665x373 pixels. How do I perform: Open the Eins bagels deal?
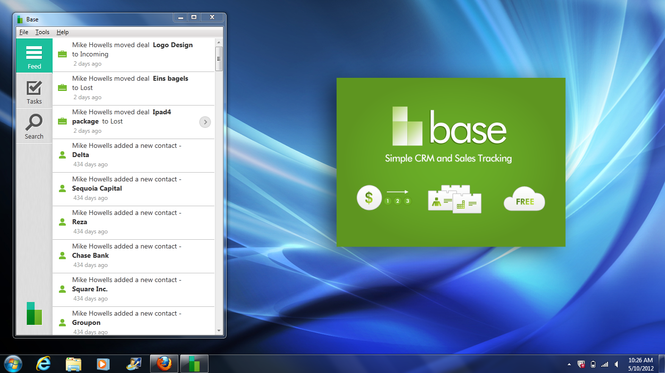point(170,79)
